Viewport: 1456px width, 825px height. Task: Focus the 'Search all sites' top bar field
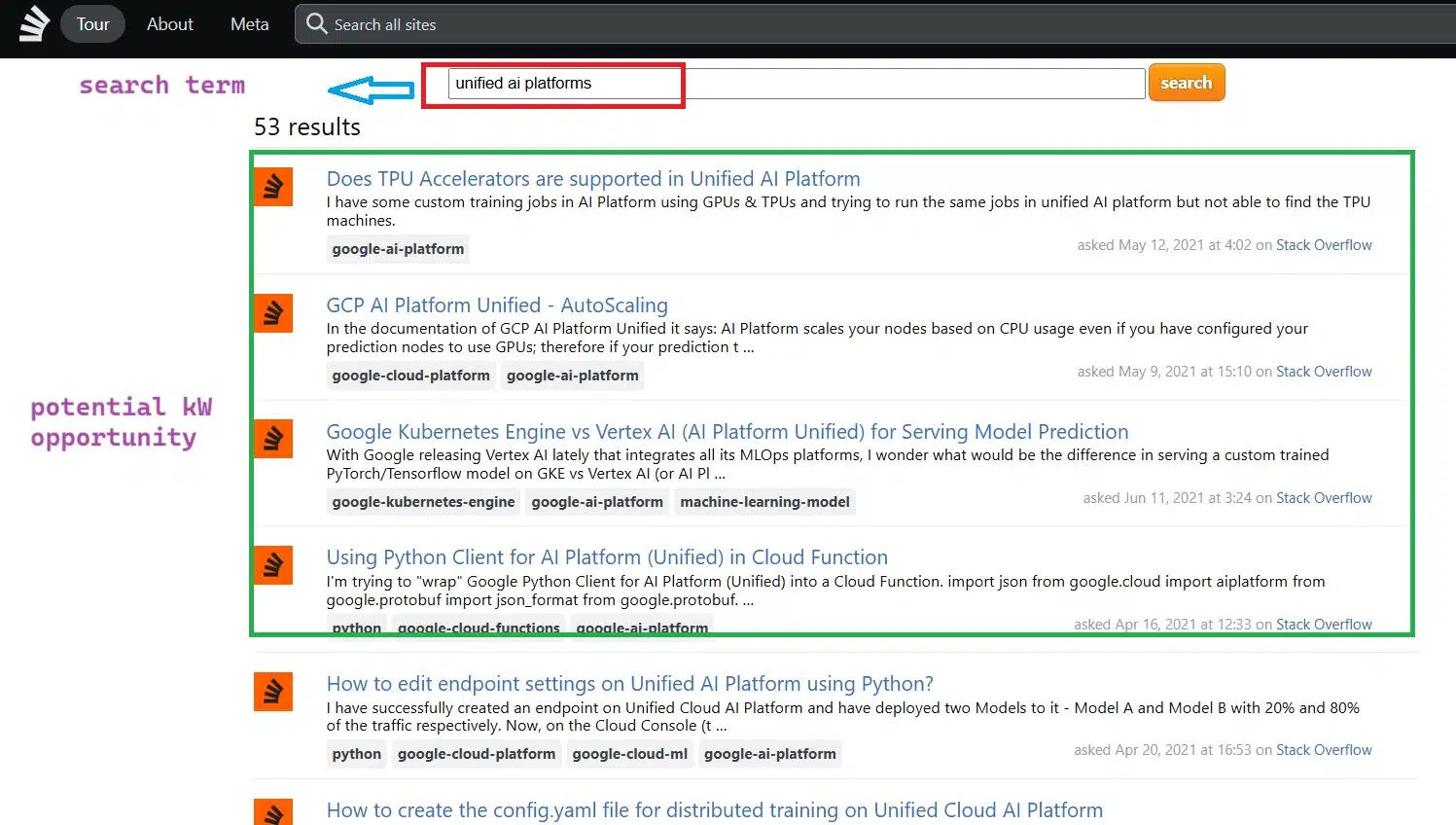[x=875, y=24]
